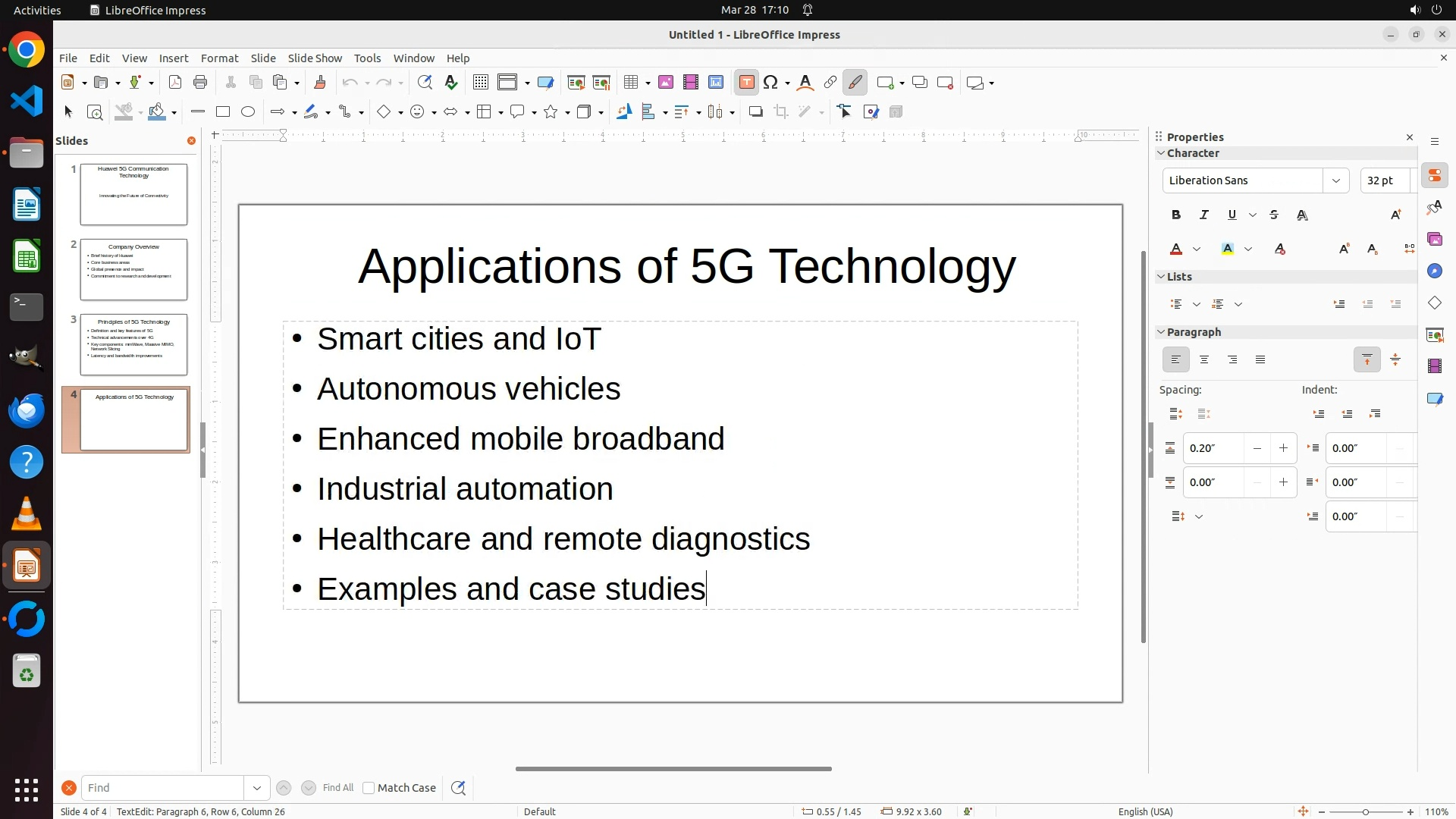Increase above paragraph spacing with plus

1283,448
